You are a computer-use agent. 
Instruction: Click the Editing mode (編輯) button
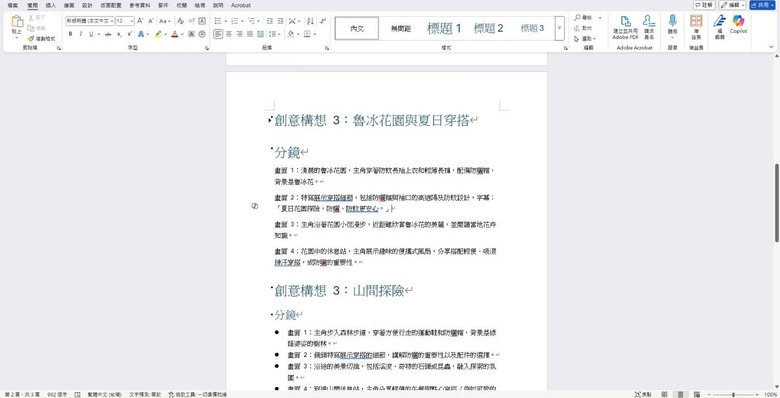732,5
